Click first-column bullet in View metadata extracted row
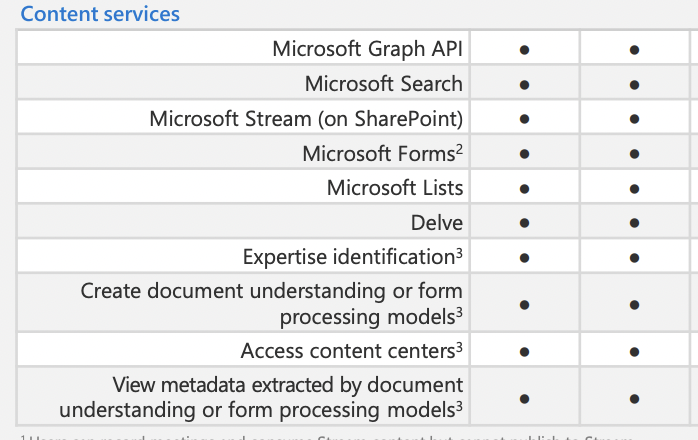Screen dimensions: 698x440 (x=524, y=399)
